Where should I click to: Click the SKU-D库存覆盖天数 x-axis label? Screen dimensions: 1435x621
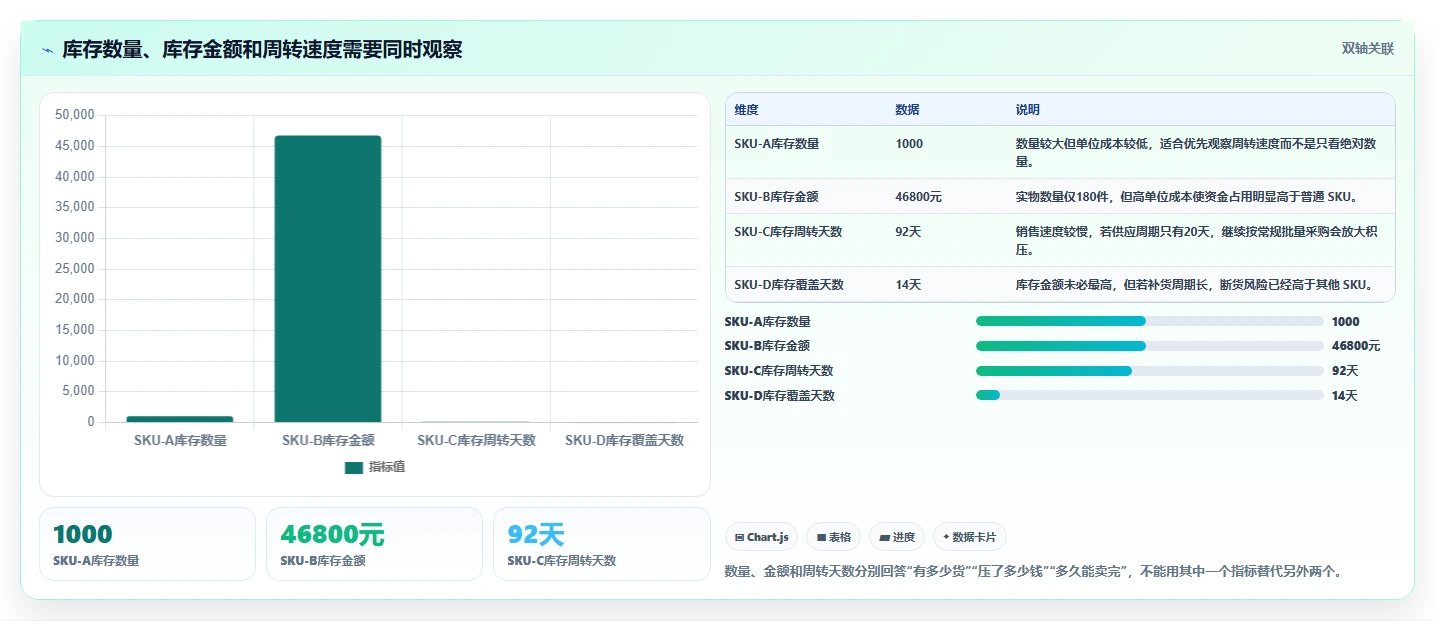click(624, 440)
